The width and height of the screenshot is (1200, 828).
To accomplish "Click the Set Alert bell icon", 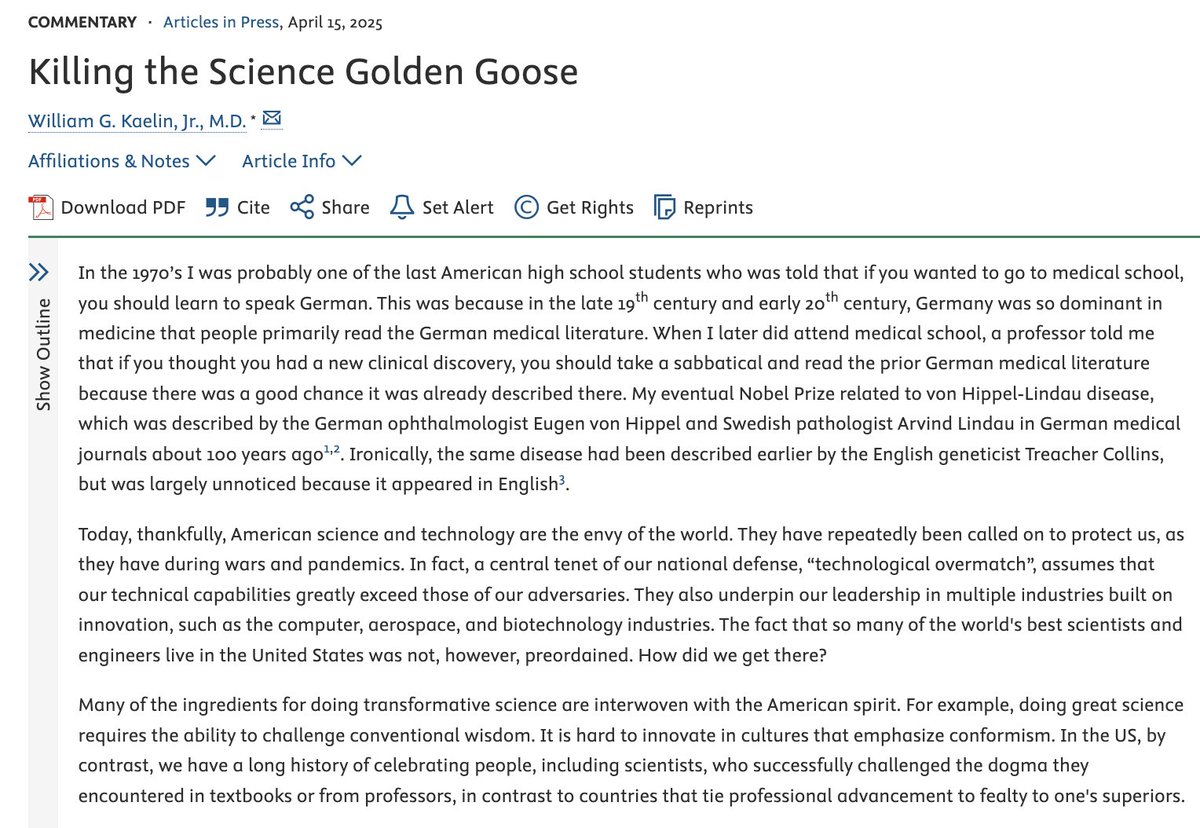I will pos(401,207).
